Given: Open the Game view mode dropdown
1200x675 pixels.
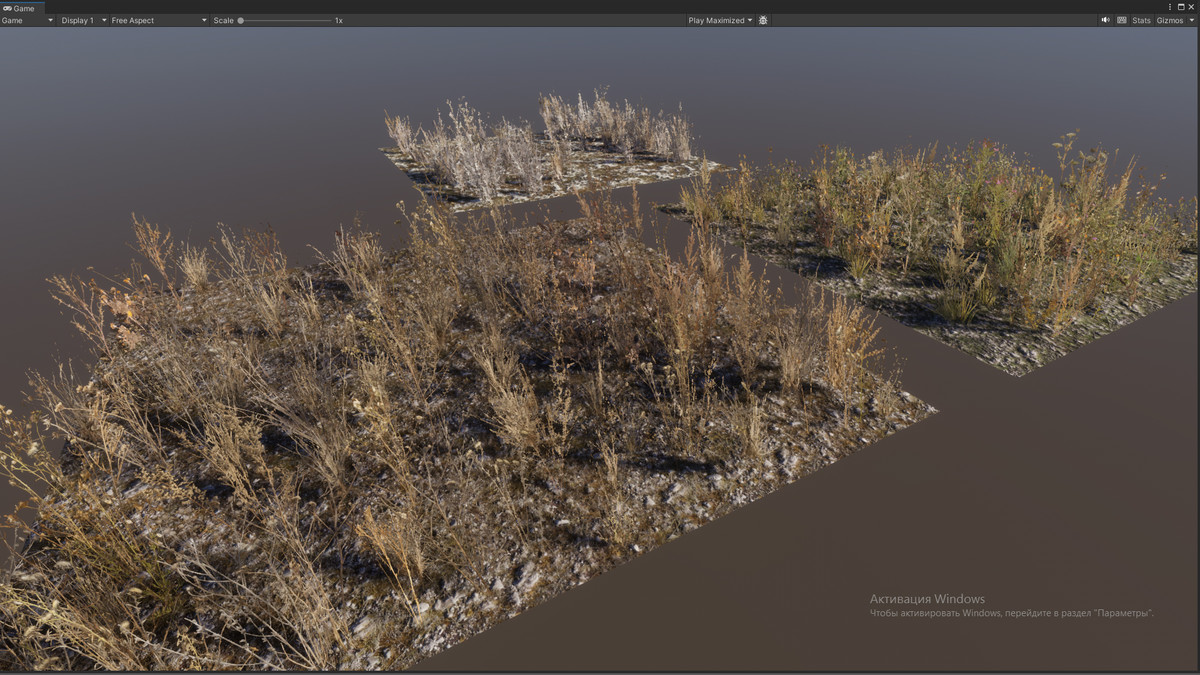Looking at the screenshot, I should tap(28, 20).
